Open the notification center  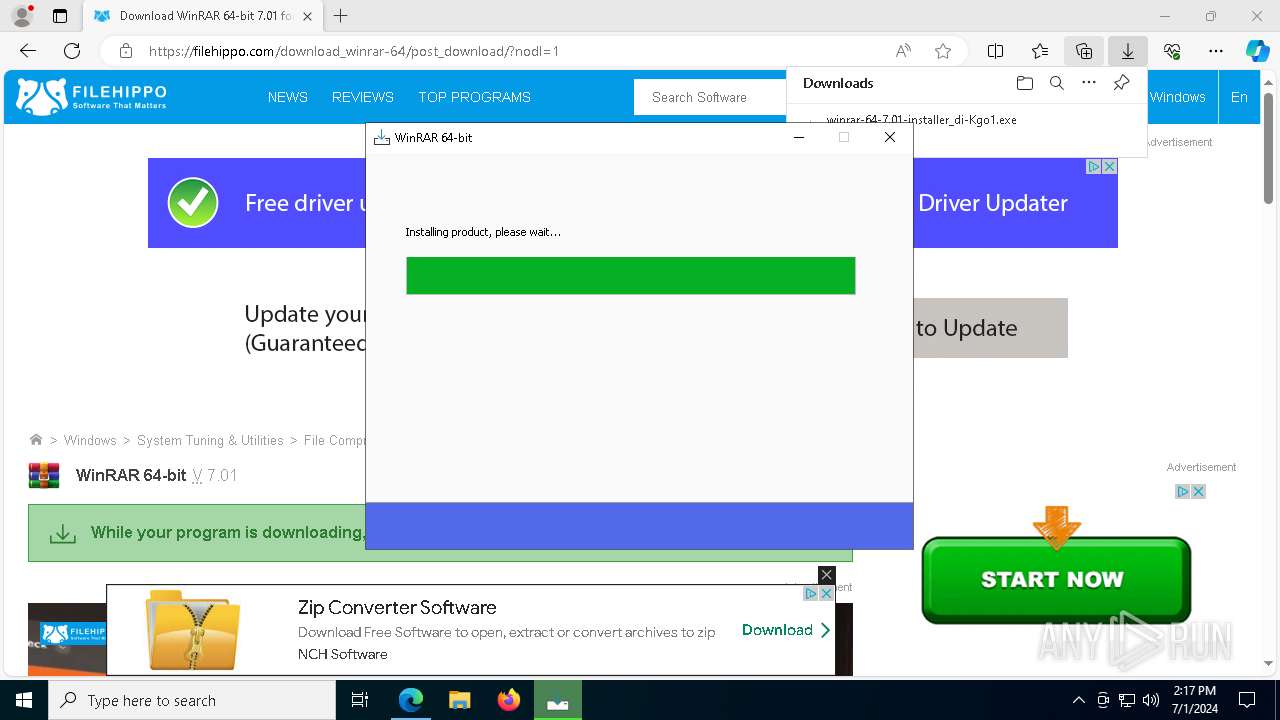[1247, 700]
